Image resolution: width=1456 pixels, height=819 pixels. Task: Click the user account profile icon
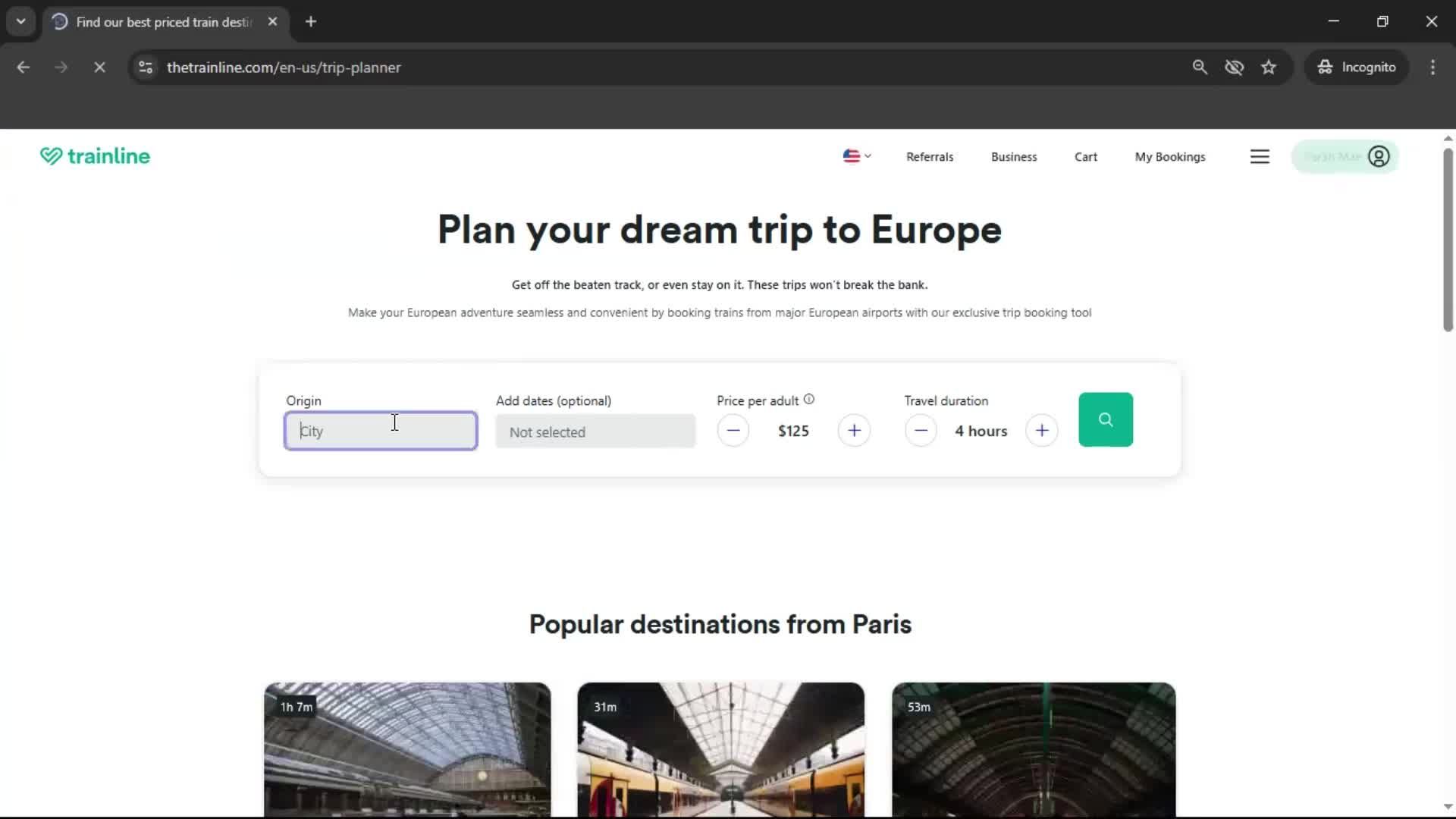(1378, 156)
